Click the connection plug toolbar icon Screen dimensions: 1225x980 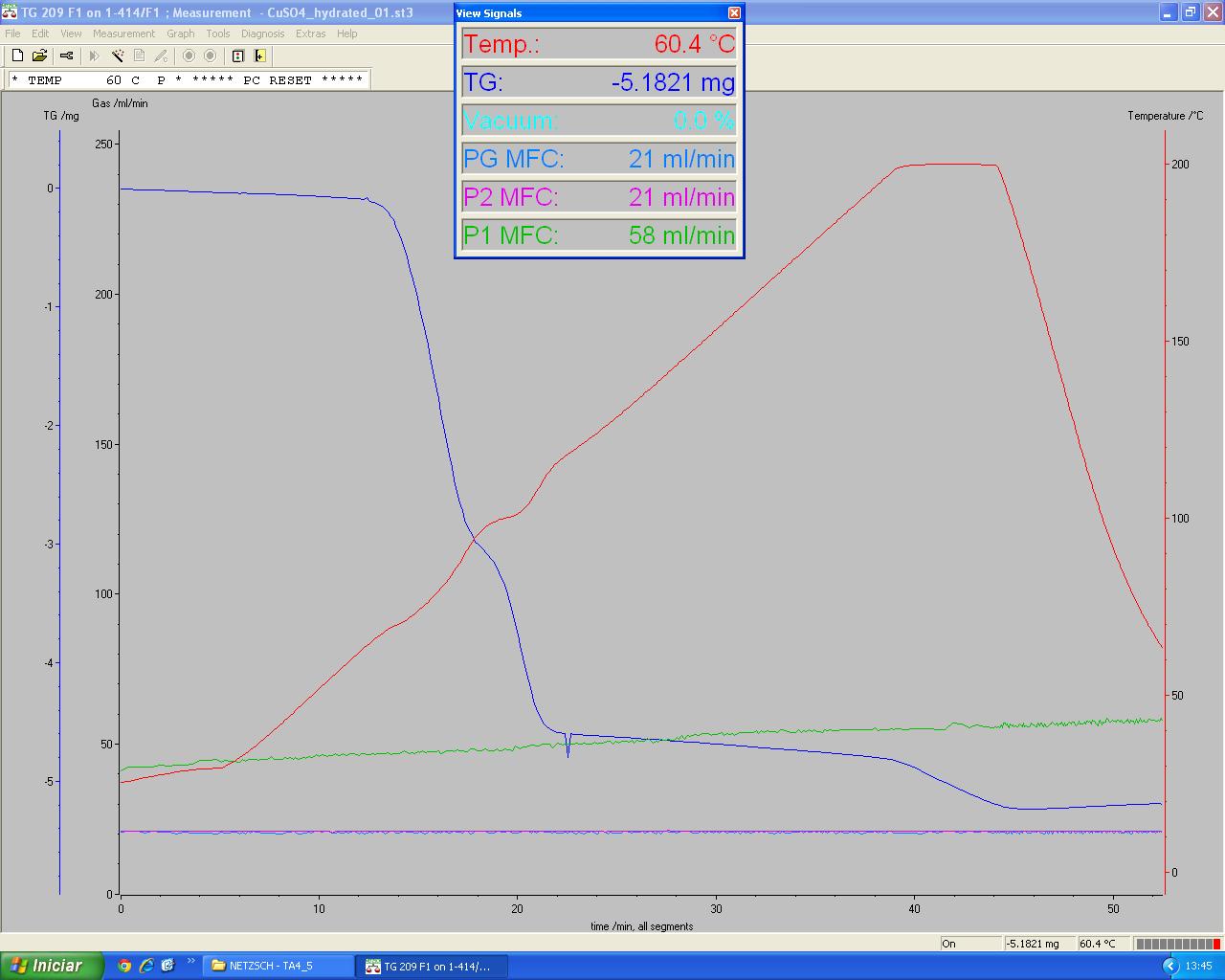[x=66, y=56]
